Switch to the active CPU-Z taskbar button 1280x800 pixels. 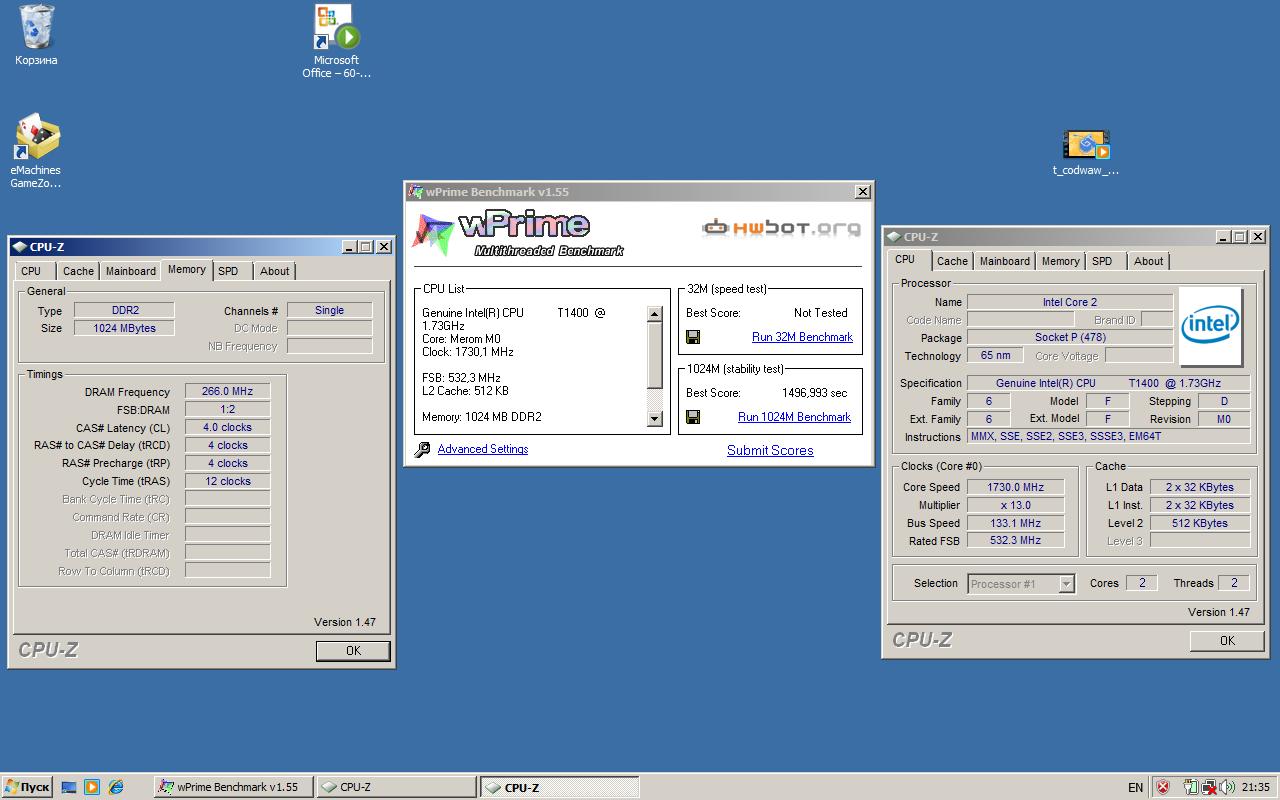pyautogui.click(x=560, y=787)
